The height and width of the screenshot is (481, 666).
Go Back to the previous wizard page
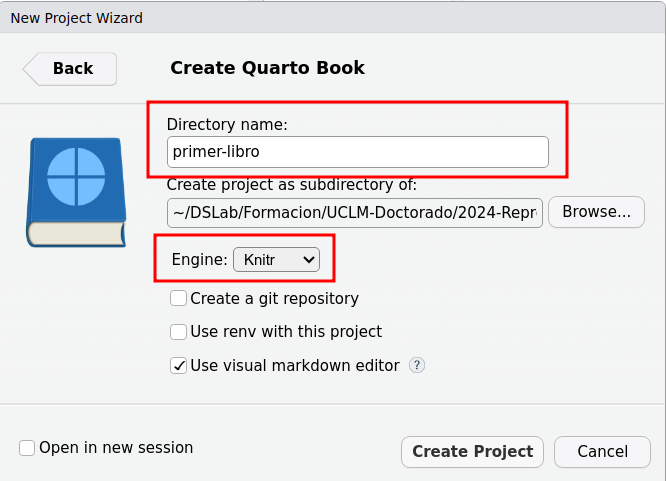70,69
